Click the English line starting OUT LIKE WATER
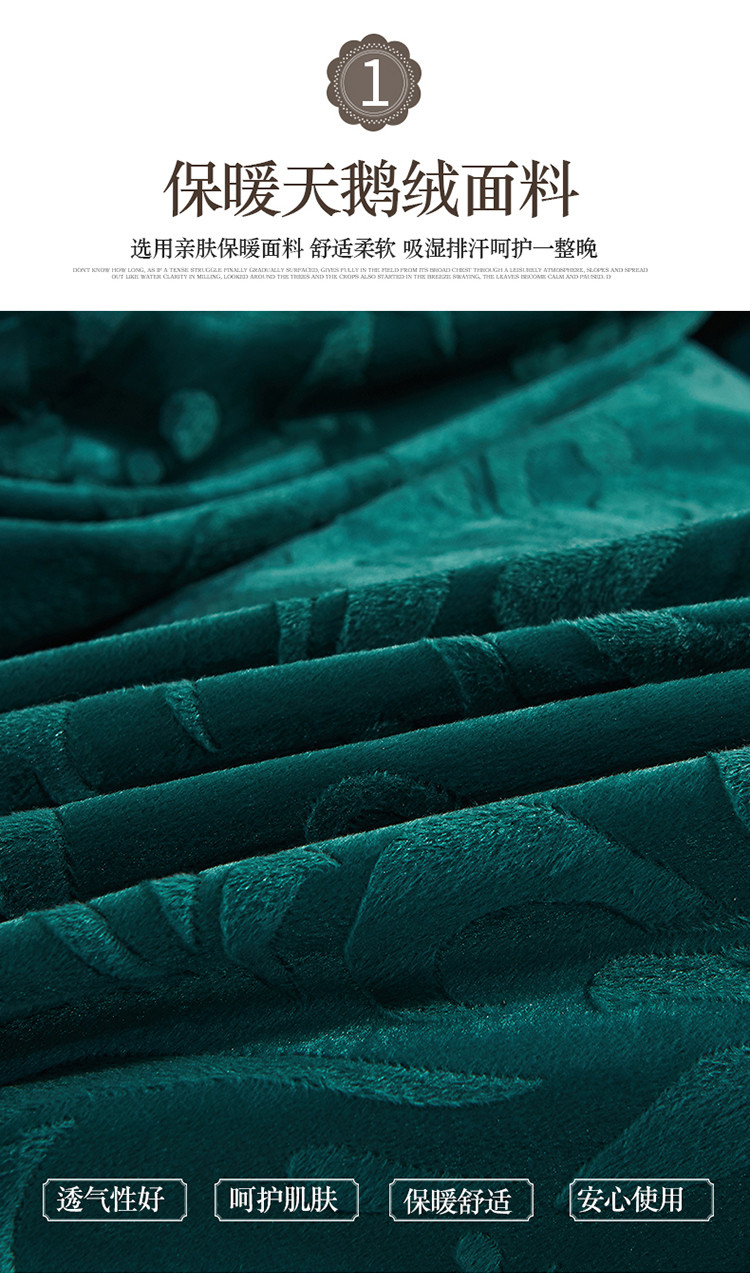 pos(360,277)
